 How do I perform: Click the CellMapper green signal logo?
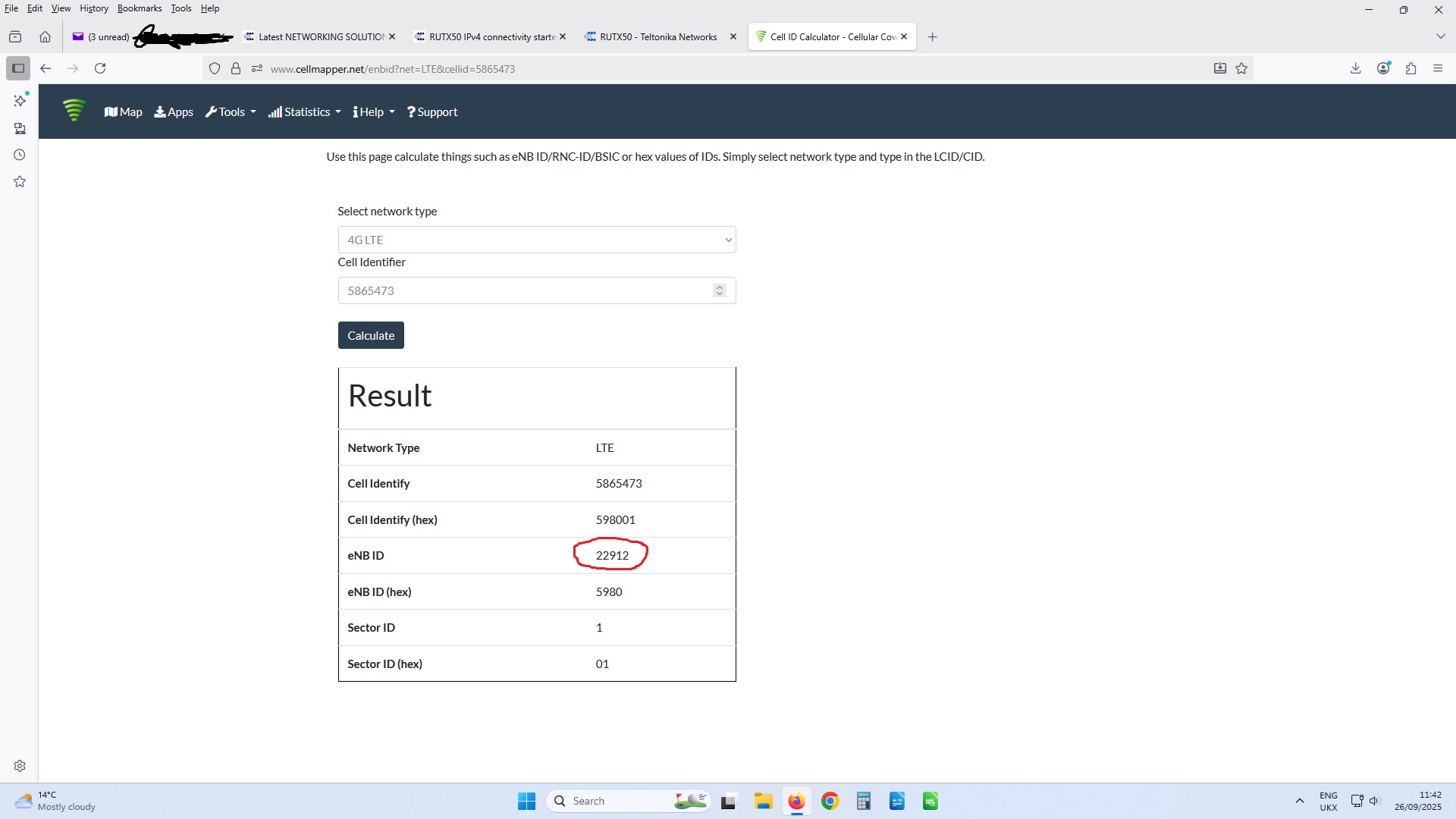(74, 111)
